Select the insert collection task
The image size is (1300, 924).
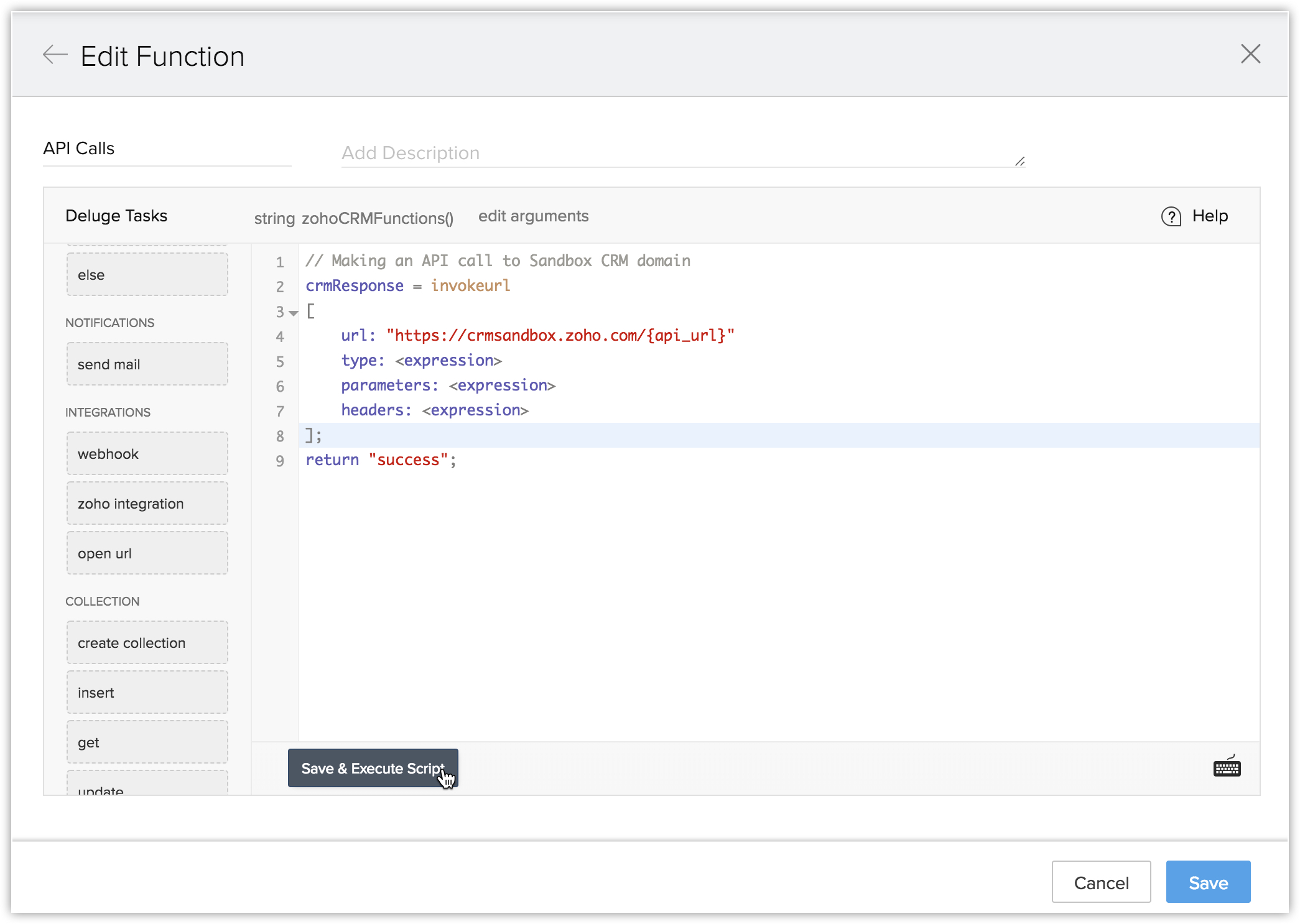pyautogui.click(x=147, y=693)
